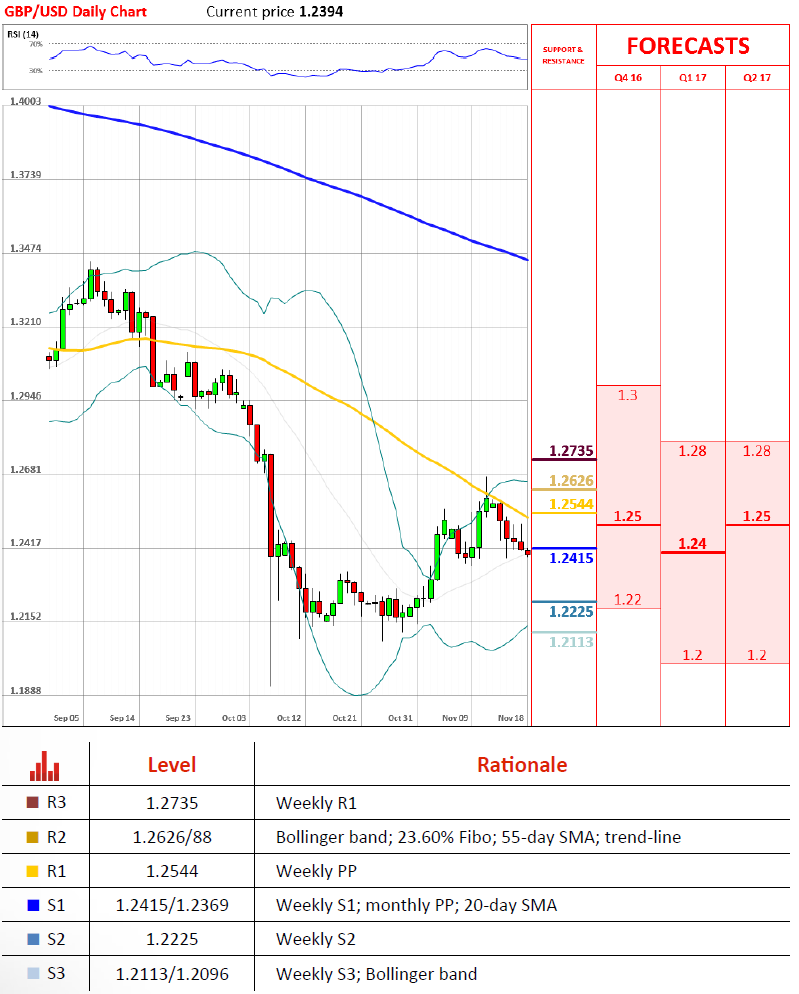
Task: Click the R3 row label
Action: coord(56,803)
